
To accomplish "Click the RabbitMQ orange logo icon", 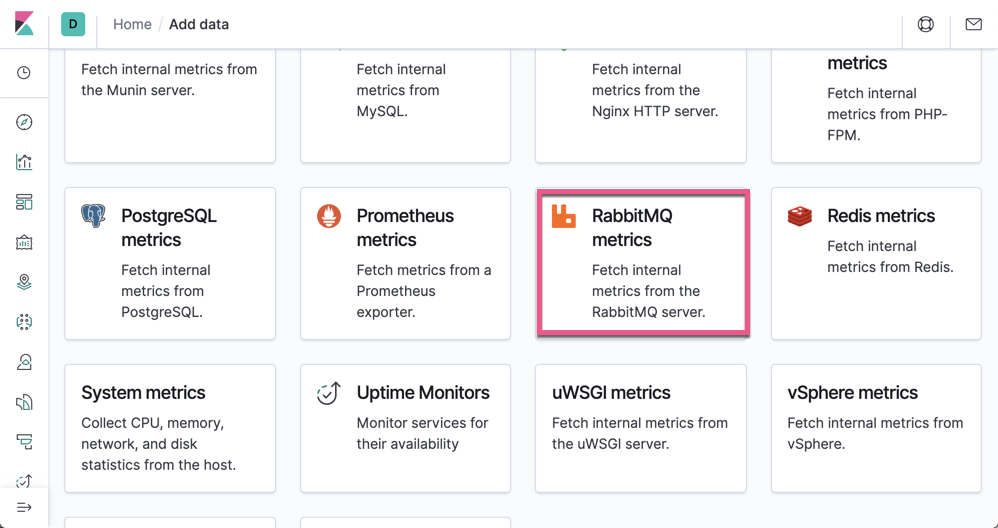I will click(x=564, y=216).
